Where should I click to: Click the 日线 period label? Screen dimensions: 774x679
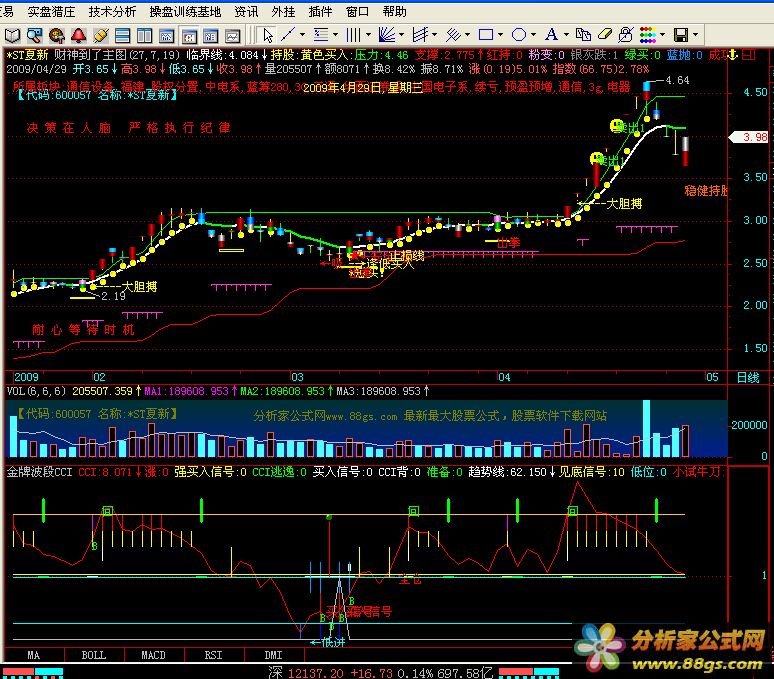pos(747,377)
